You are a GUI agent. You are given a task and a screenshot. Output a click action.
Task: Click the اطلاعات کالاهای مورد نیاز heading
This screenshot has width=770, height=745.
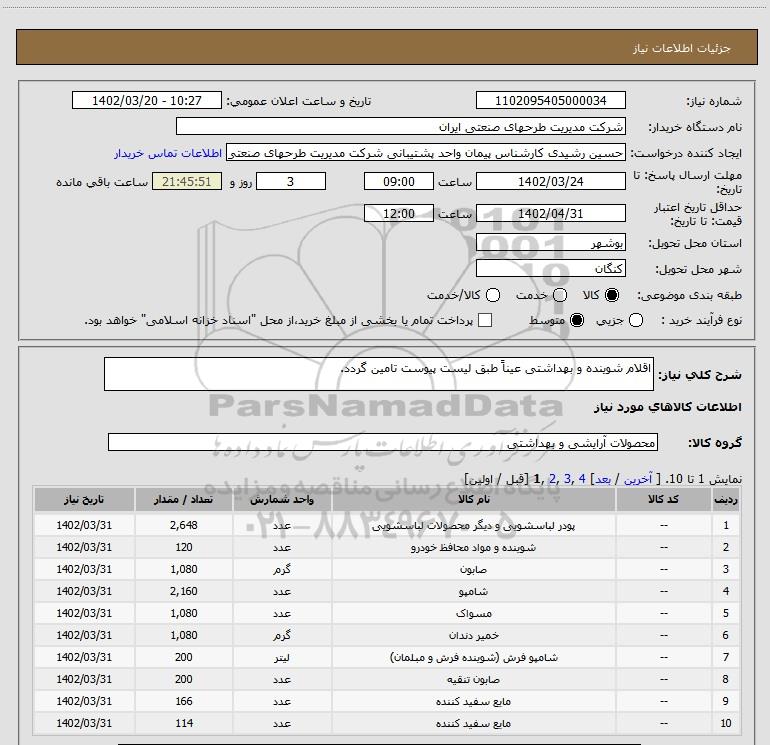click(x=668, y=407)
